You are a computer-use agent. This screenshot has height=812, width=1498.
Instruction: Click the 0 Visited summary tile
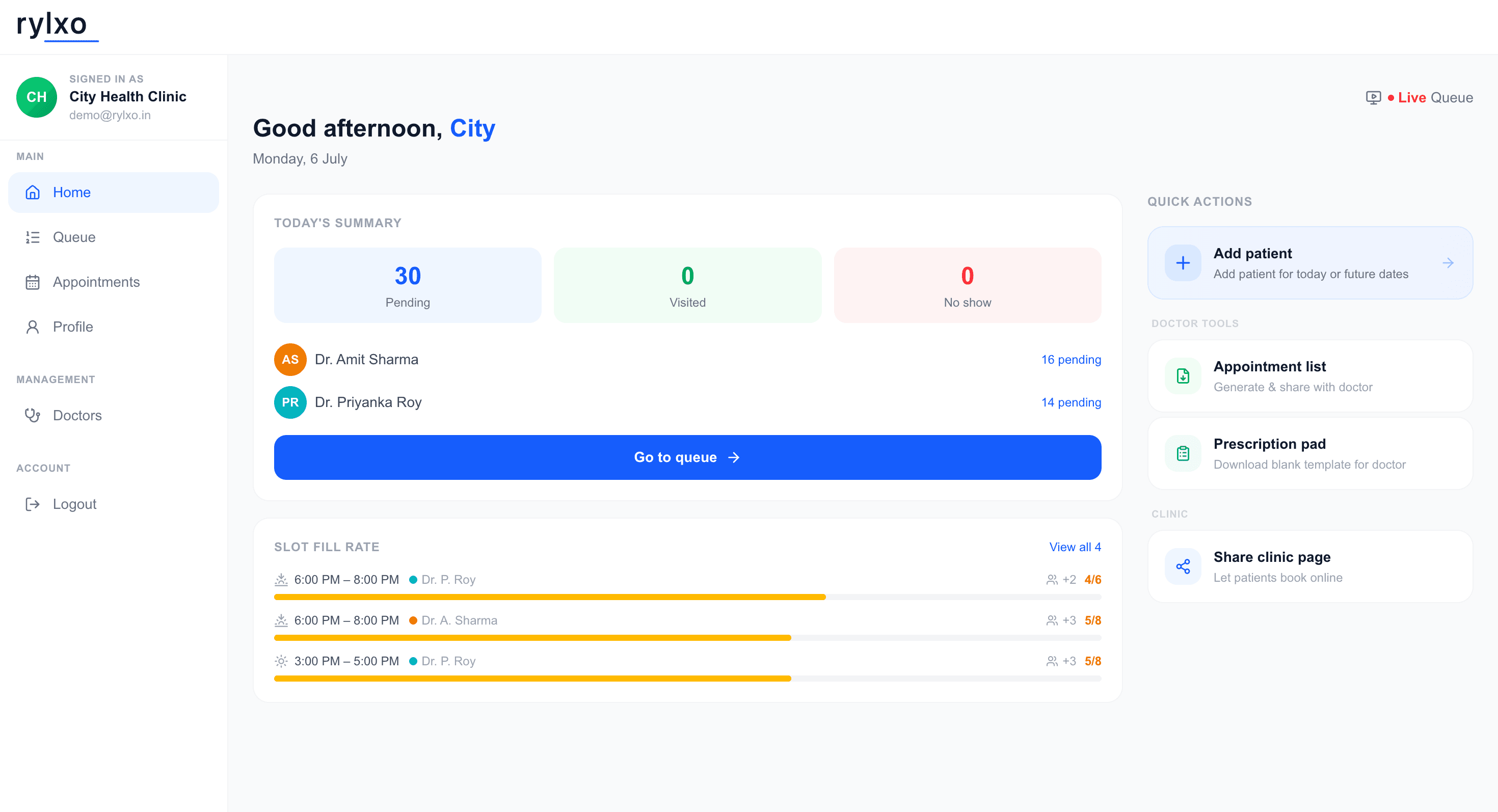tap(687, 285)
